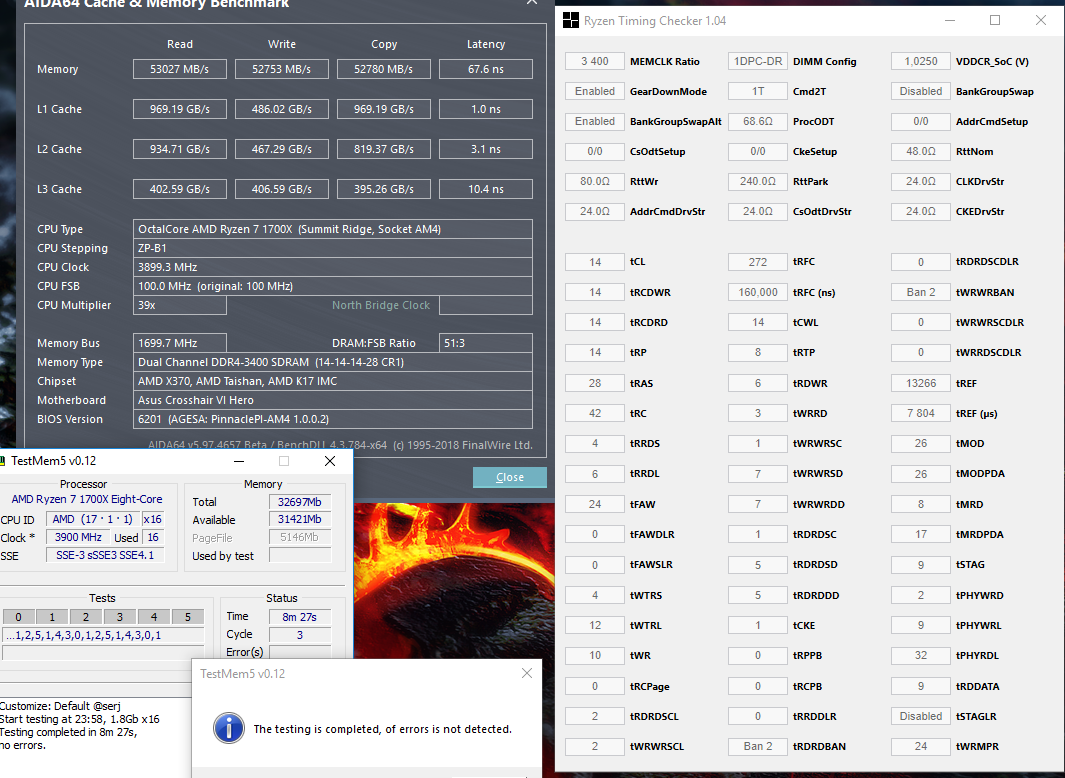Select test button 0 in TestMem5
Screen dimensions: 1065x778
tap(18, 617)
